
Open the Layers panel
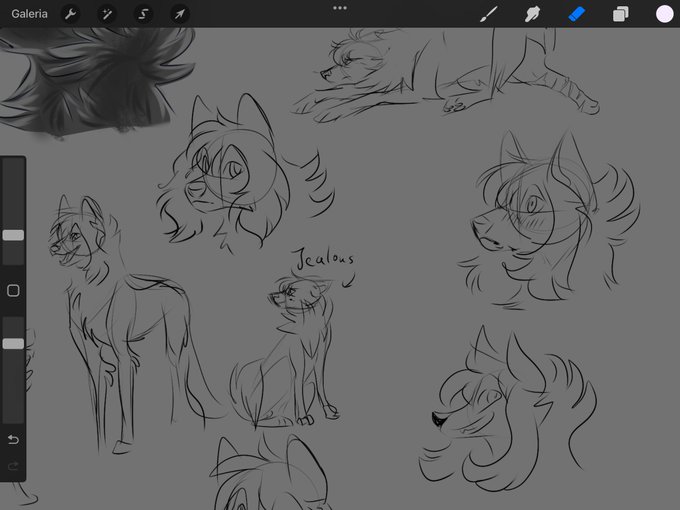[621, 14]
